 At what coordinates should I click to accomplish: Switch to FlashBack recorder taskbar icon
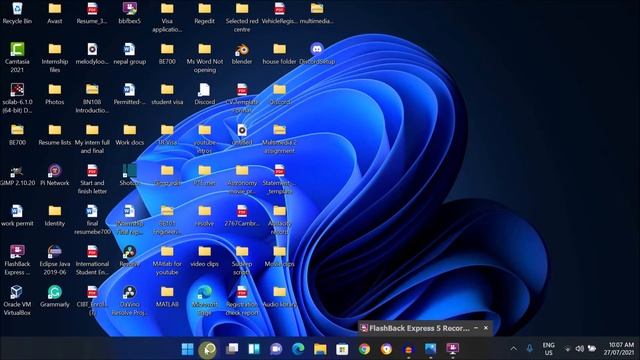click(452, 349)
